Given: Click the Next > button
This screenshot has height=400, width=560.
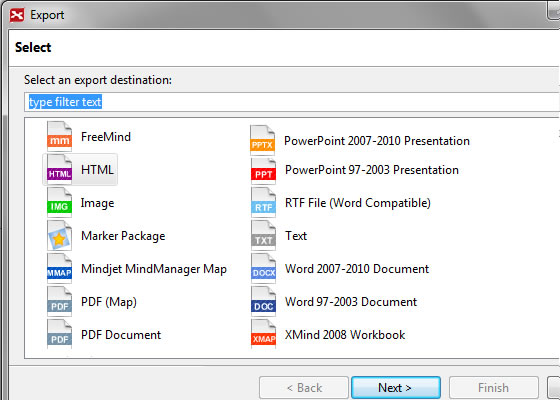Looking at the screenshot, I should [396, 388].
